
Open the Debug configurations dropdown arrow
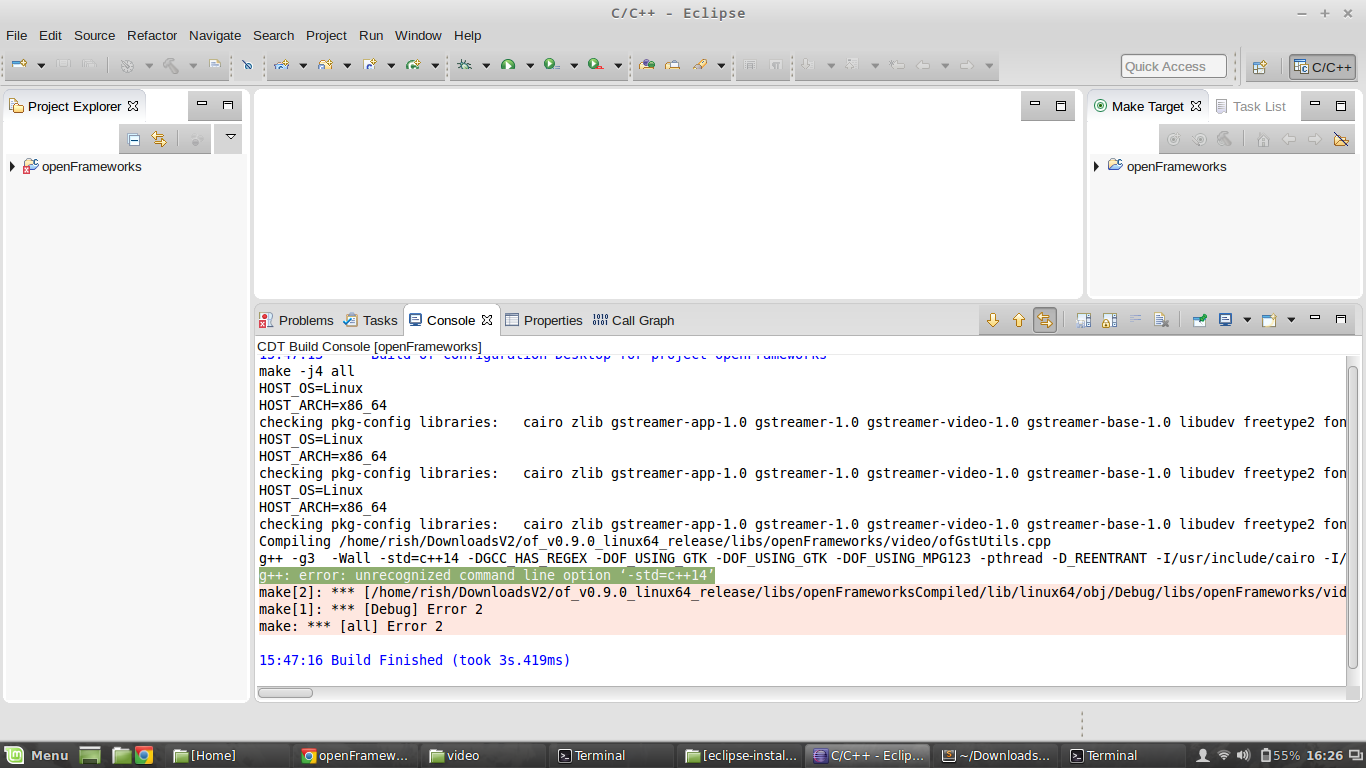[486, 66]
